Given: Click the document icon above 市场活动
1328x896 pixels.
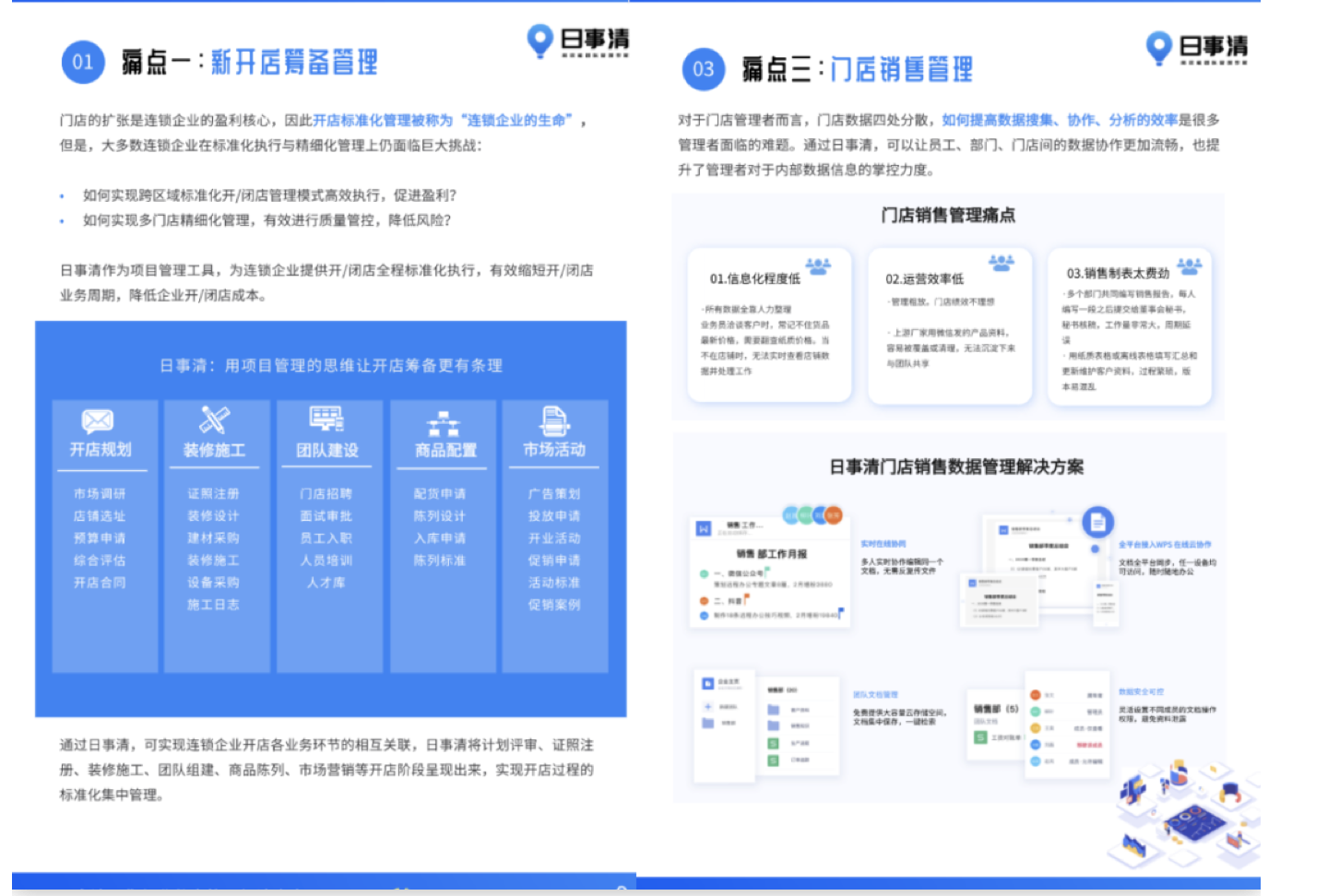Looking at the screenshot, I should point(555,420).
